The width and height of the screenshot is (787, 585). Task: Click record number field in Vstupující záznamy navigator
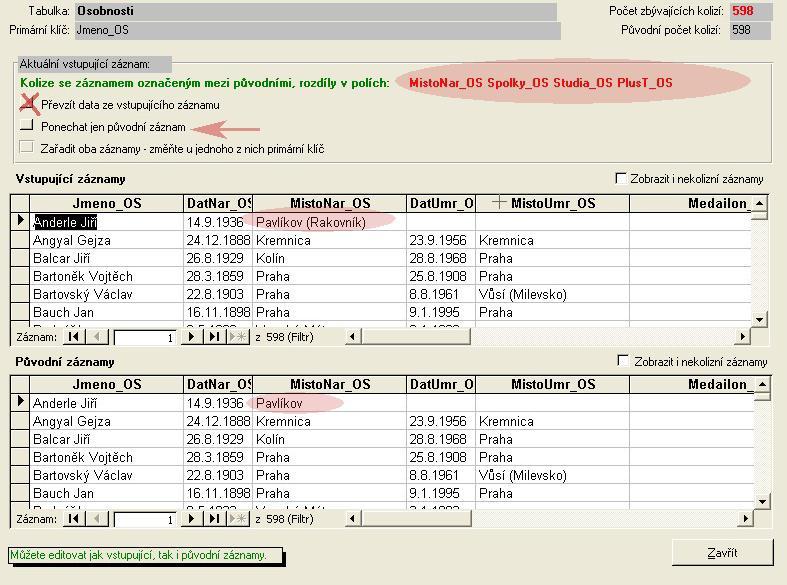(x=145, y=337)
